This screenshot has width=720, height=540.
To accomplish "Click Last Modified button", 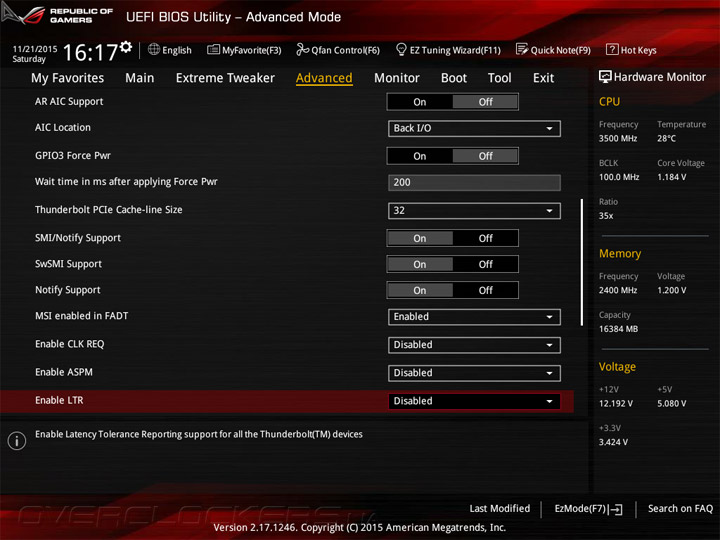I will (500, 508).
